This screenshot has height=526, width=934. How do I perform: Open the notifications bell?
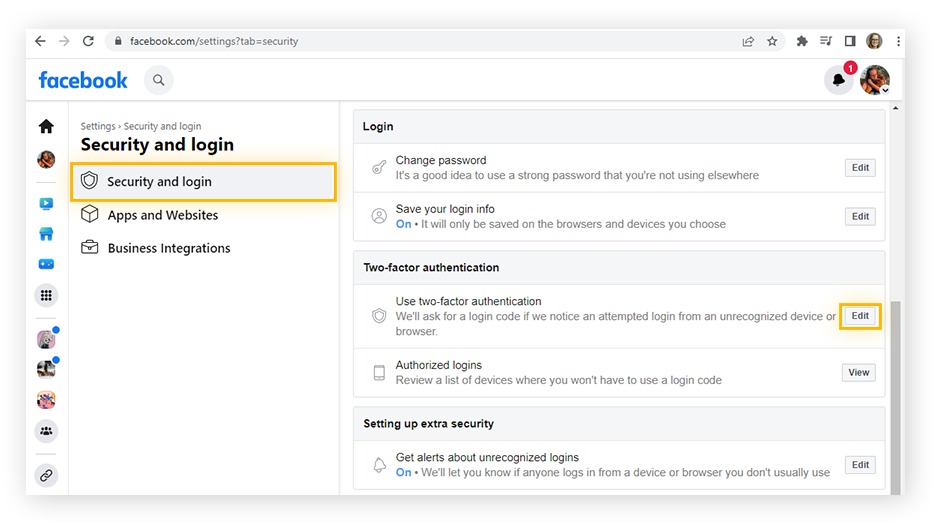point(839,80)
